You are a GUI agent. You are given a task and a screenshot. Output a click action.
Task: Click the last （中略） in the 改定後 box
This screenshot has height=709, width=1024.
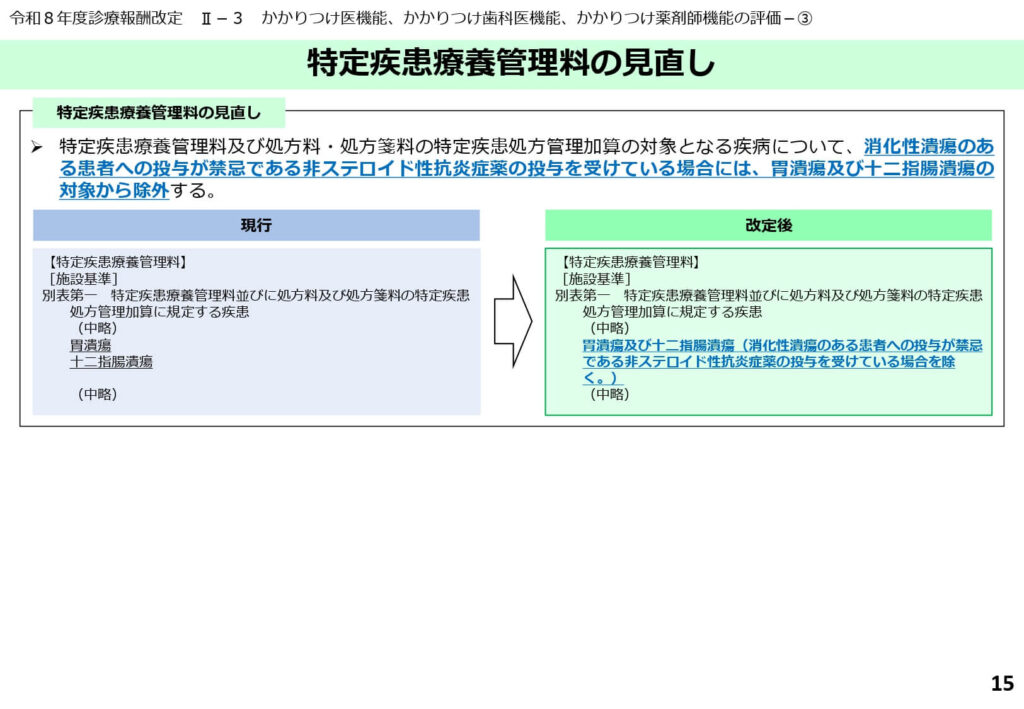coord(609,395)
